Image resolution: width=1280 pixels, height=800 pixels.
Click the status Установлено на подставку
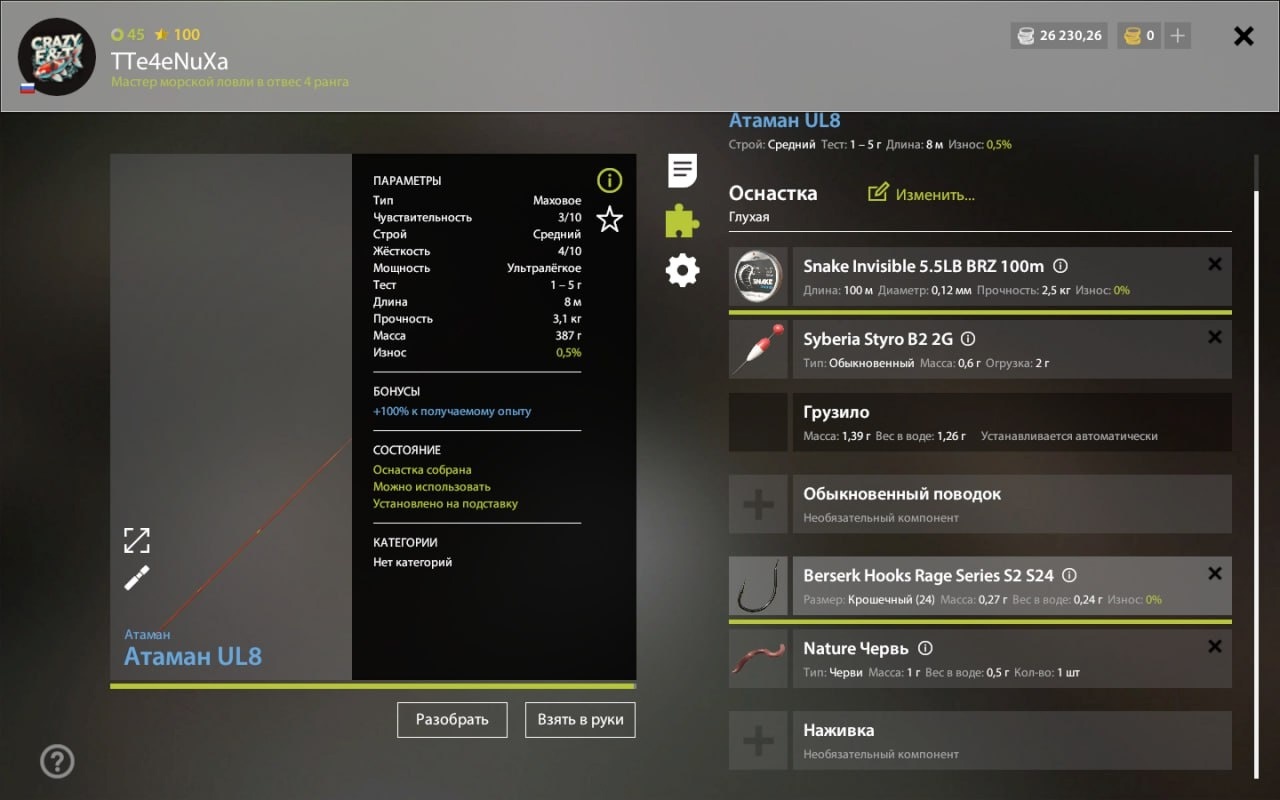[445, 504]
